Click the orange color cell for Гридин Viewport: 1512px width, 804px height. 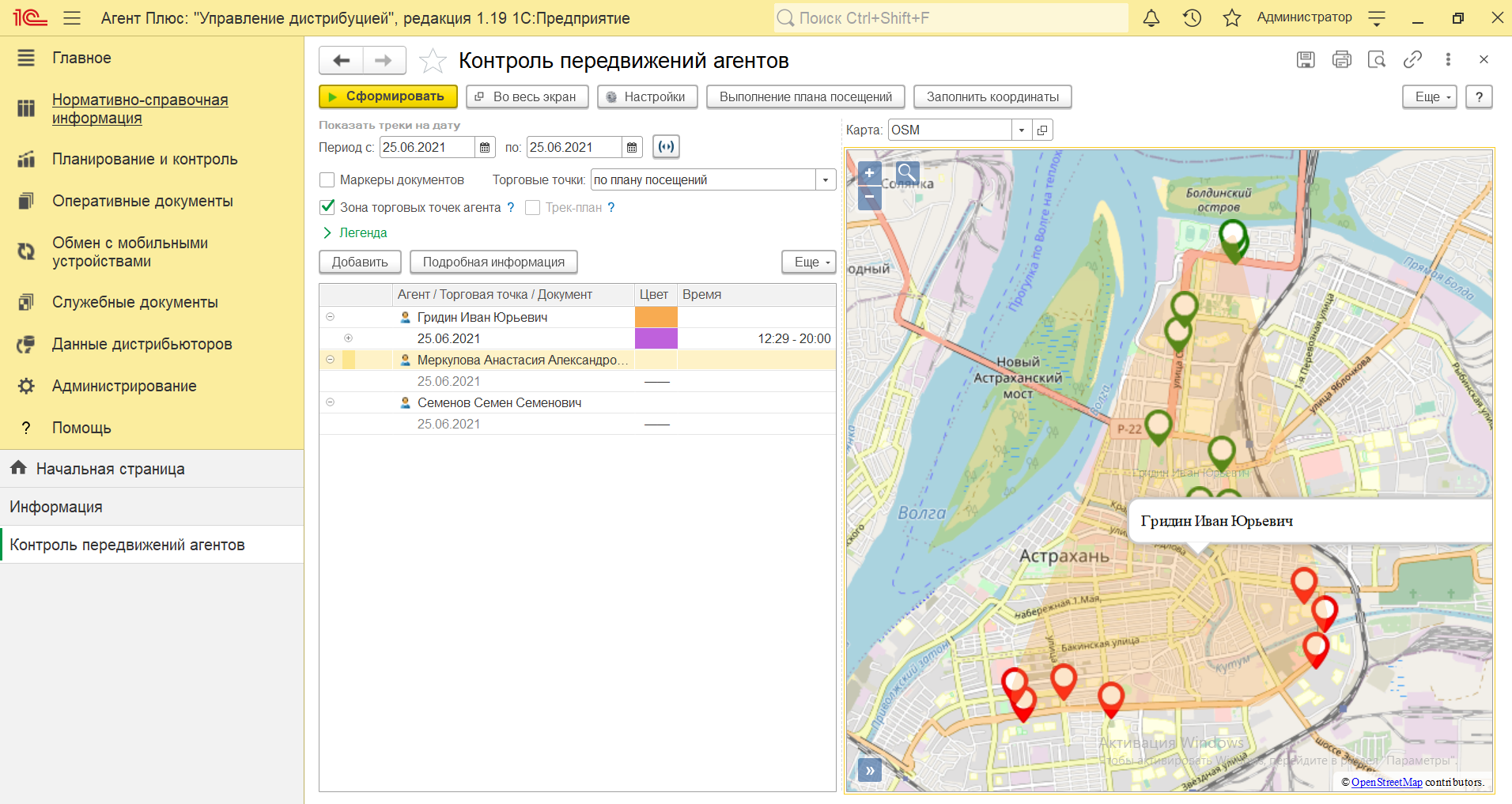tap(656, 317)
